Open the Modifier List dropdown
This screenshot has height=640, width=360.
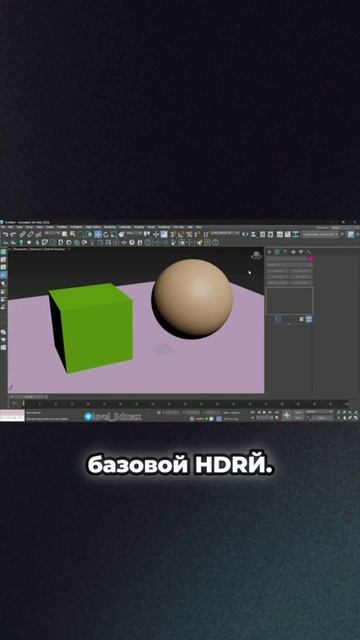click(290, 265)
